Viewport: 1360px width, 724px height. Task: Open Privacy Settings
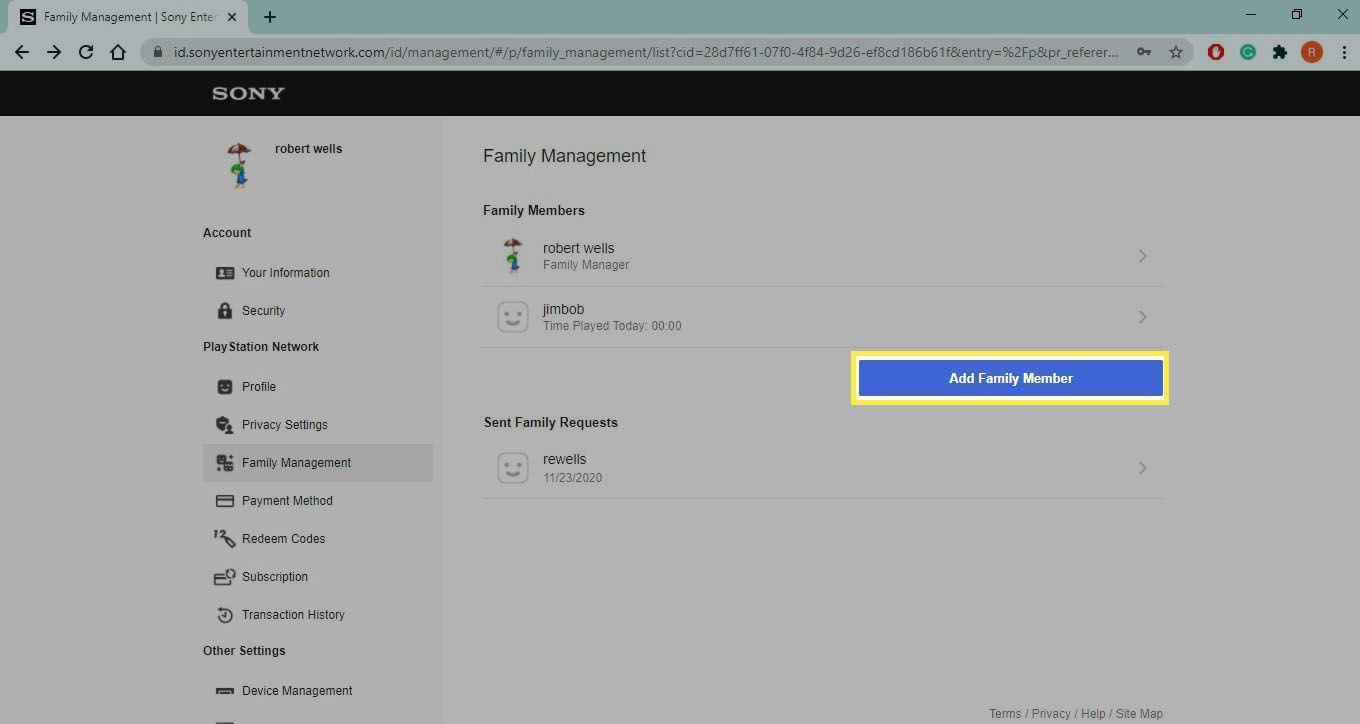pos(285,425)
